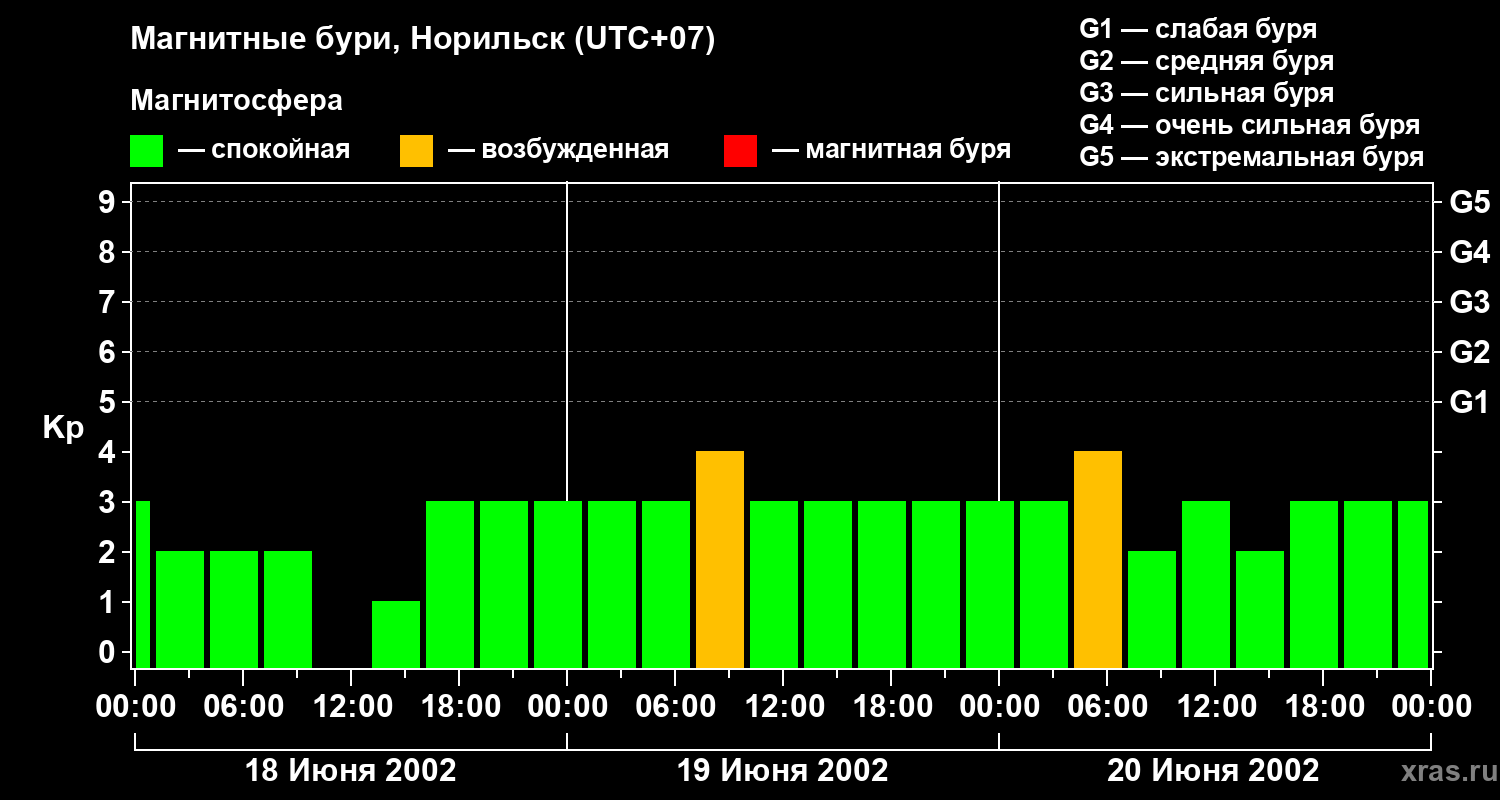
Task: Click the orange Kp 4 bar on 19 June
Action: pos(720,559)
